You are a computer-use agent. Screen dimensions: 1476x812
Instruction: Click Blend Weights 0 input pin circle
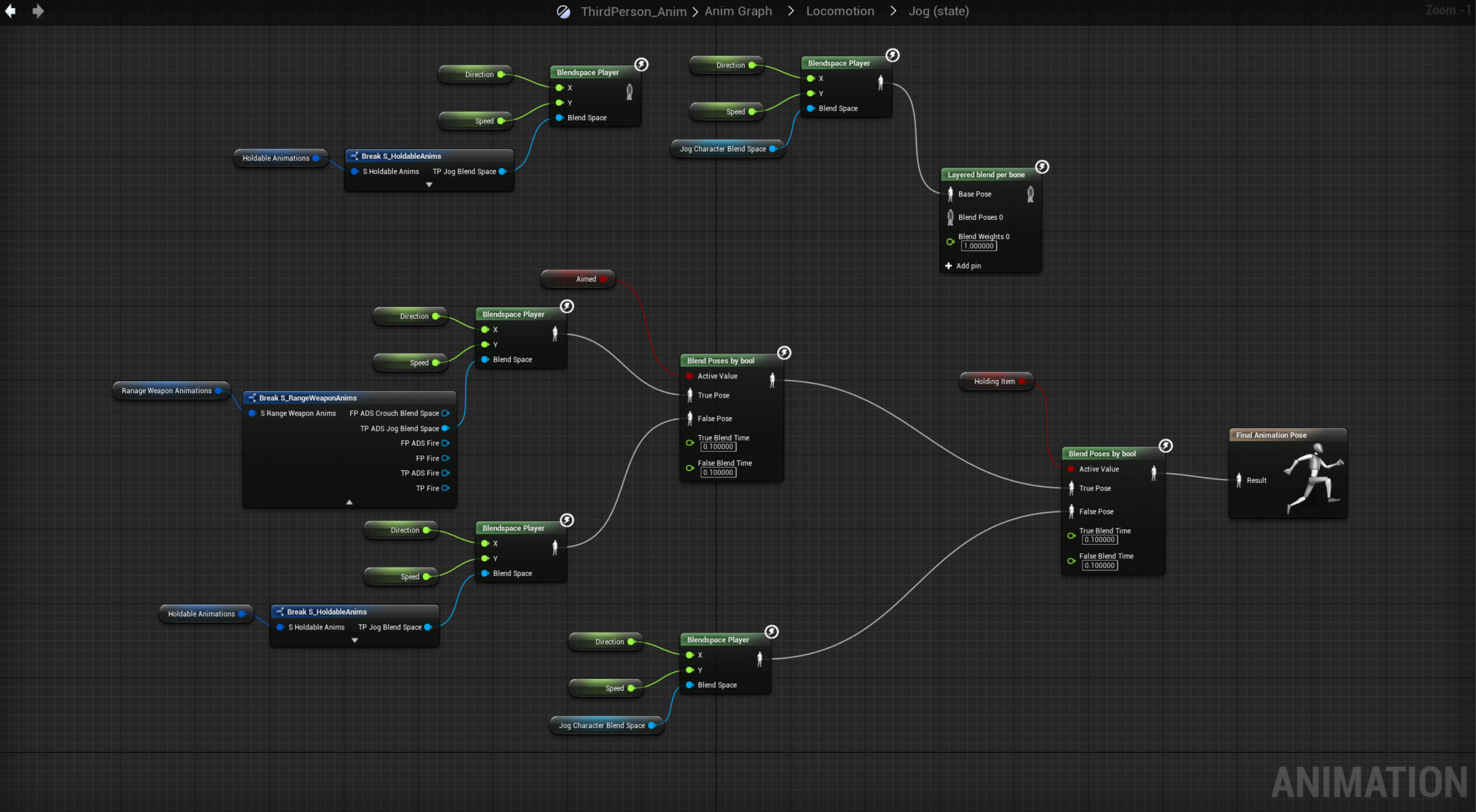tap(950, 242)
